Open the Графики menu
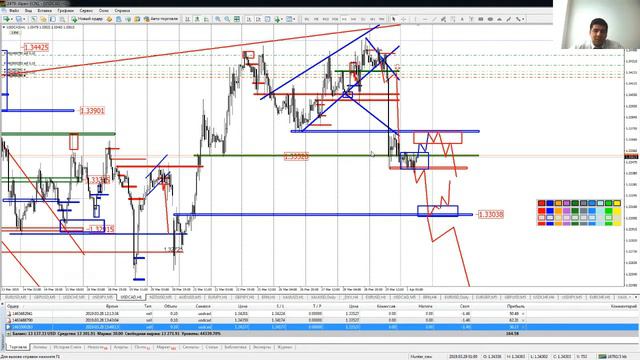Screen dimensions: 640x360 [66, 11]
